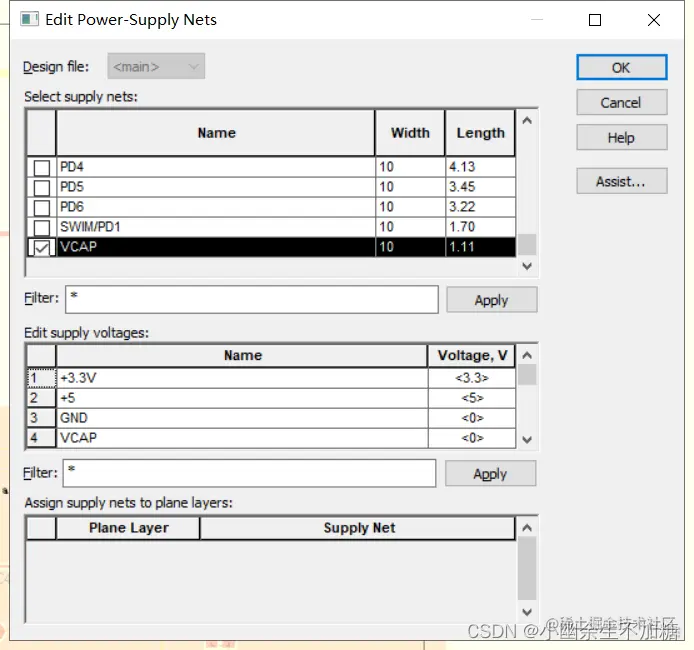Screen dimensions: 694x650
Task: Maximize the Edit Power-Supply Nets window
Action: (x=595, y=20)
